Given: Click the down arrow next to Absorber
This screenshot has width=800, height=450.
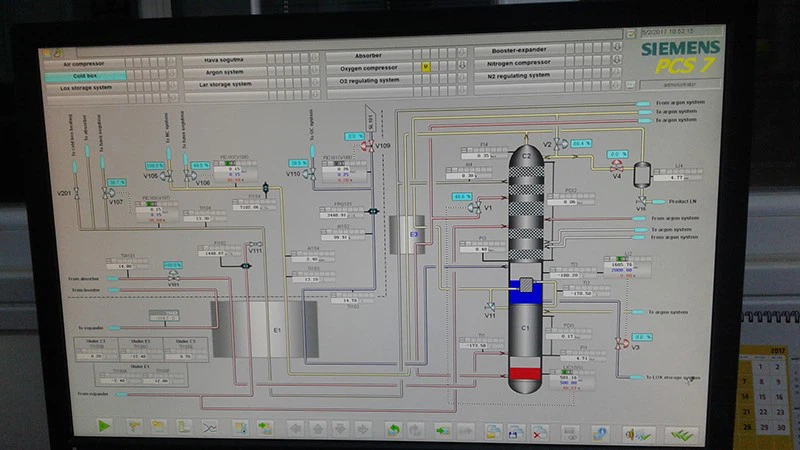Looking at the screenshot, I should 462,52.
